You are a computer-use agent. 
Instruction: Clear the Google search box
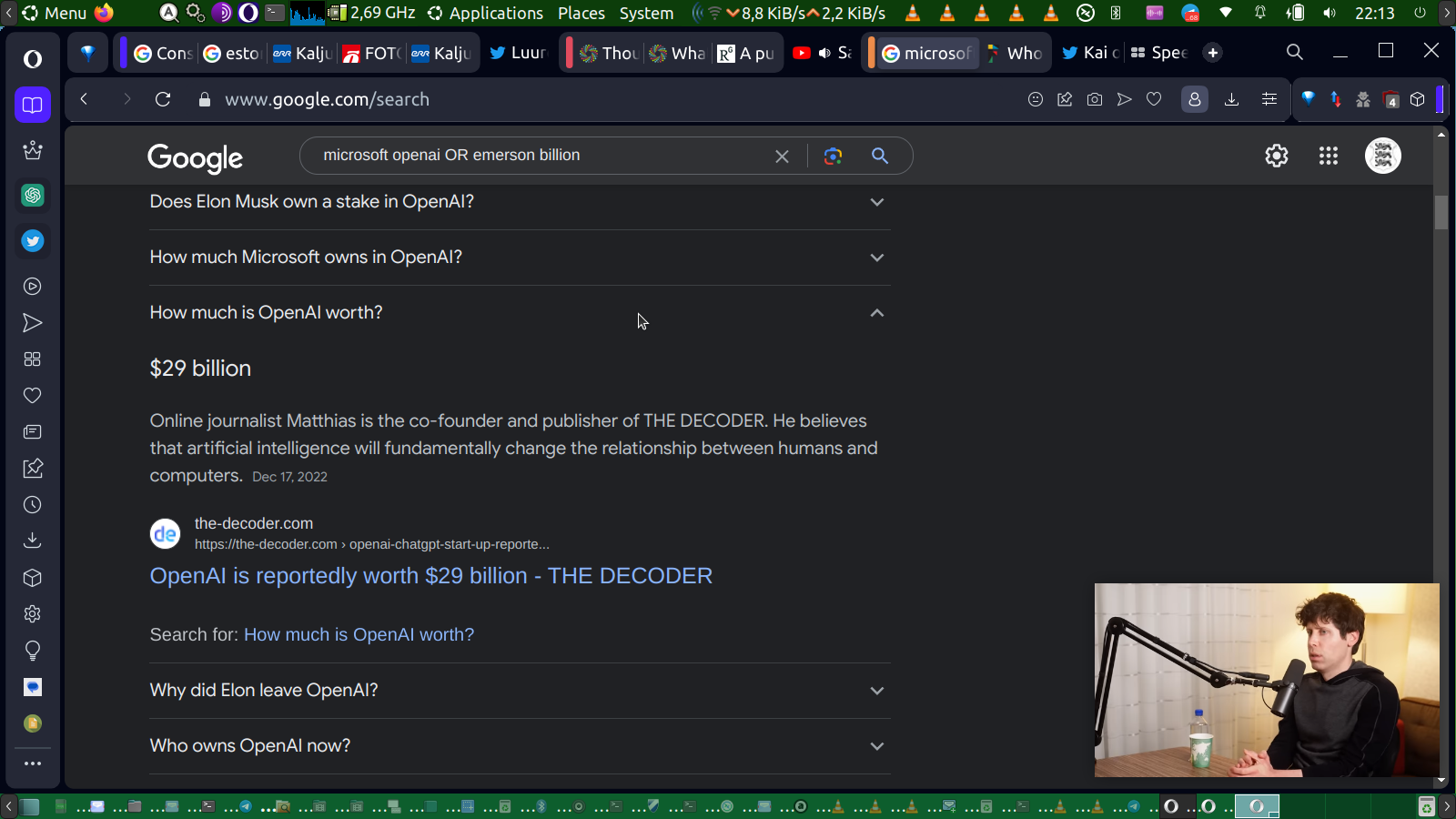tap(782, 156)
